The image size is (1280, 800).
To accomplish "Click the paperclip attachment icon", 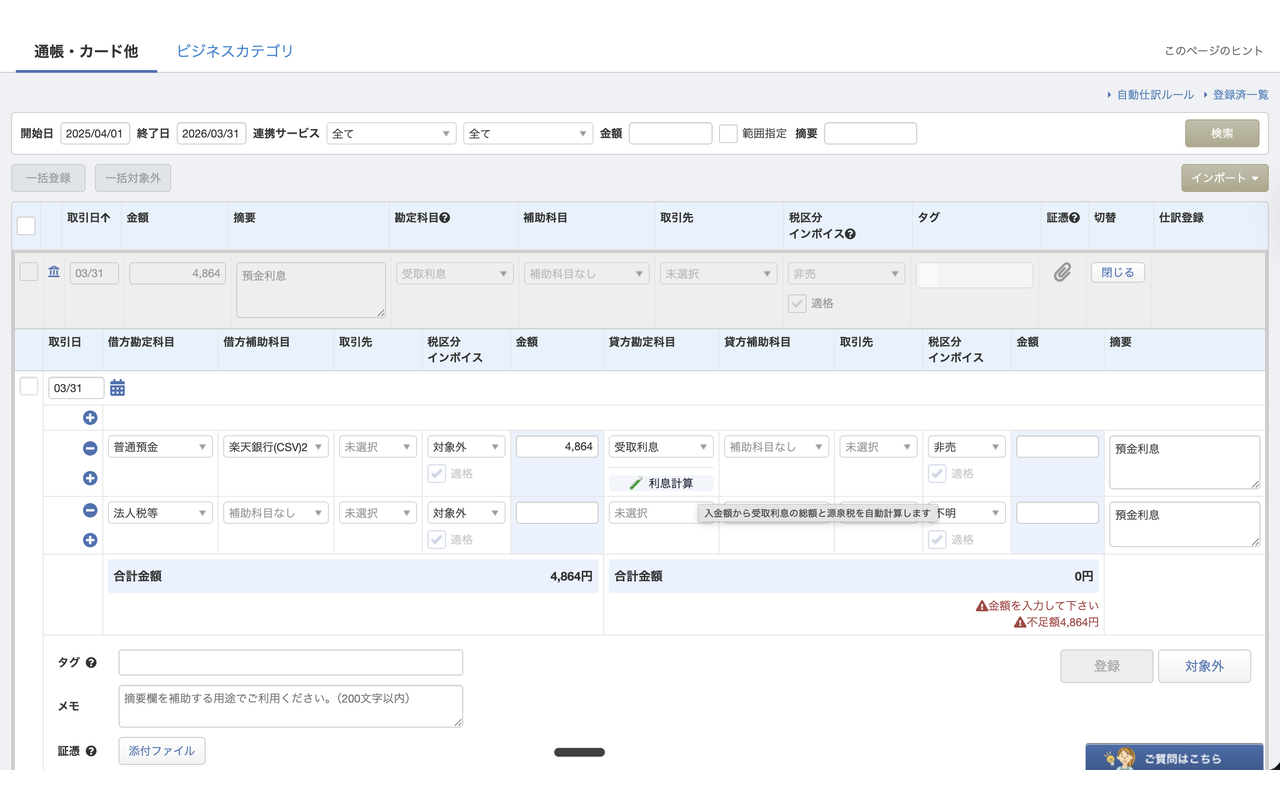I will (1062, 272).
